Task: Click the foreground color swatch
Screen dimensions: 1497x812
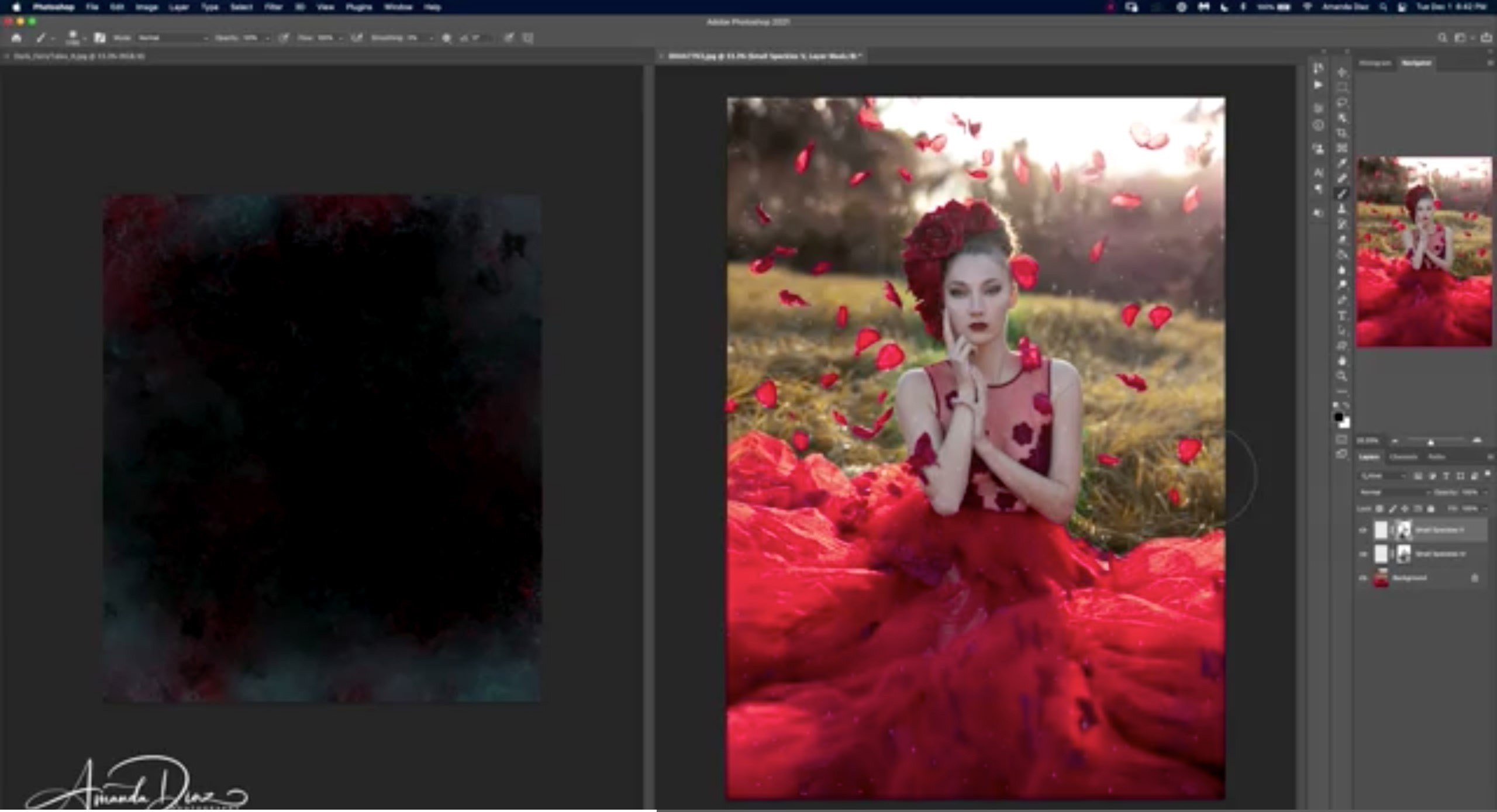Action: [x=1339, y=417]
